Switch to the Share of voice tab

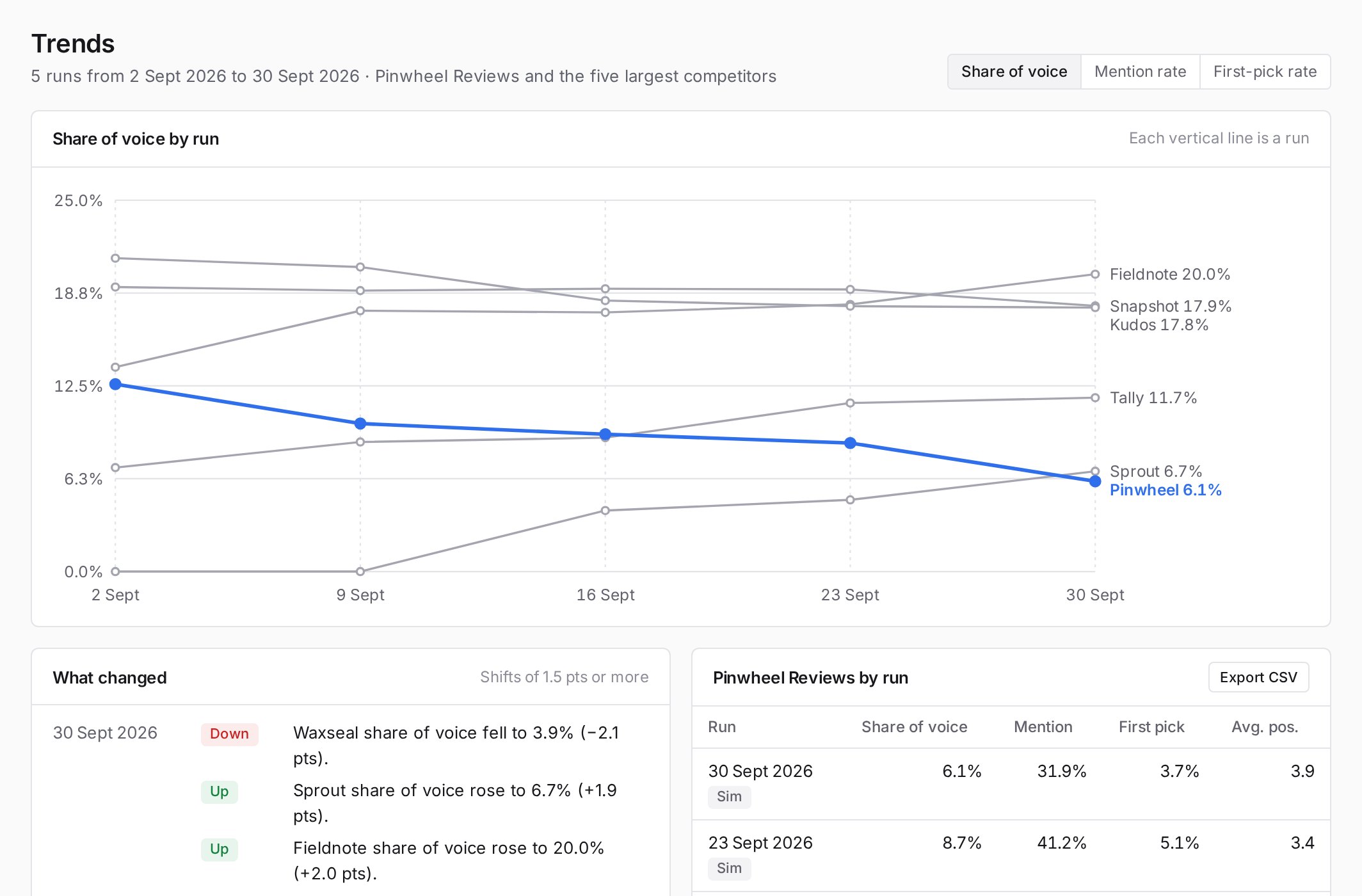[x=1014, y=72]
